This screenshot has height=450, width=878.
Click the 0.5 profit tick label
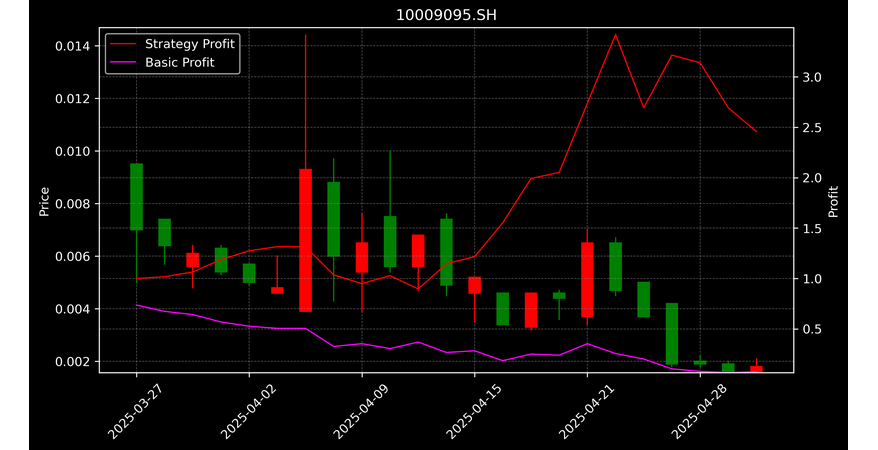(x=811, y=329)
